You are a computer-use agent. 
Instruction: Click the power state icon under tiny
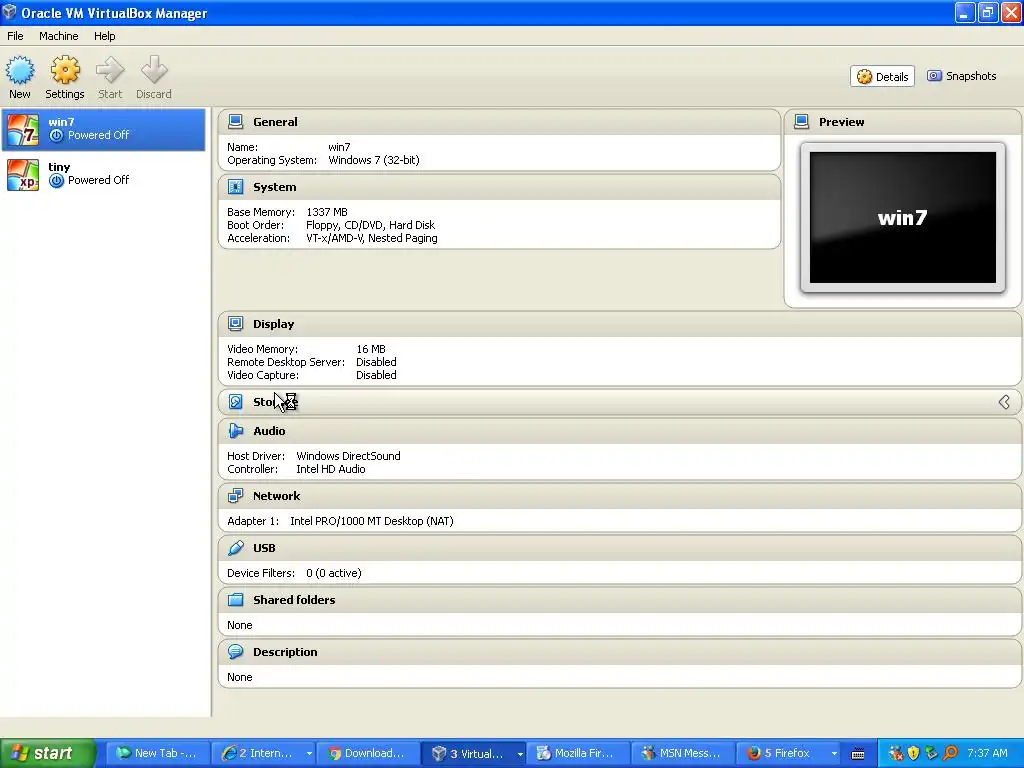click(x=56, y=181)
